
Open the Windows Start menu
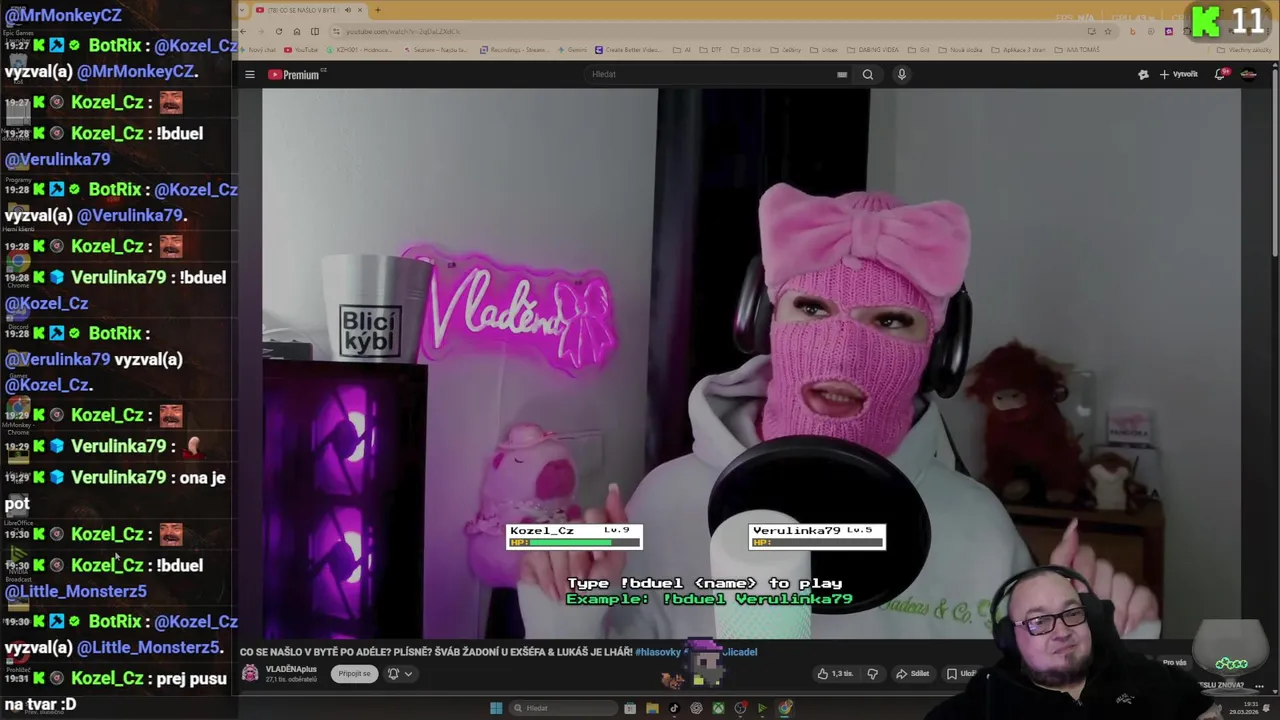(x=496, y=708)
